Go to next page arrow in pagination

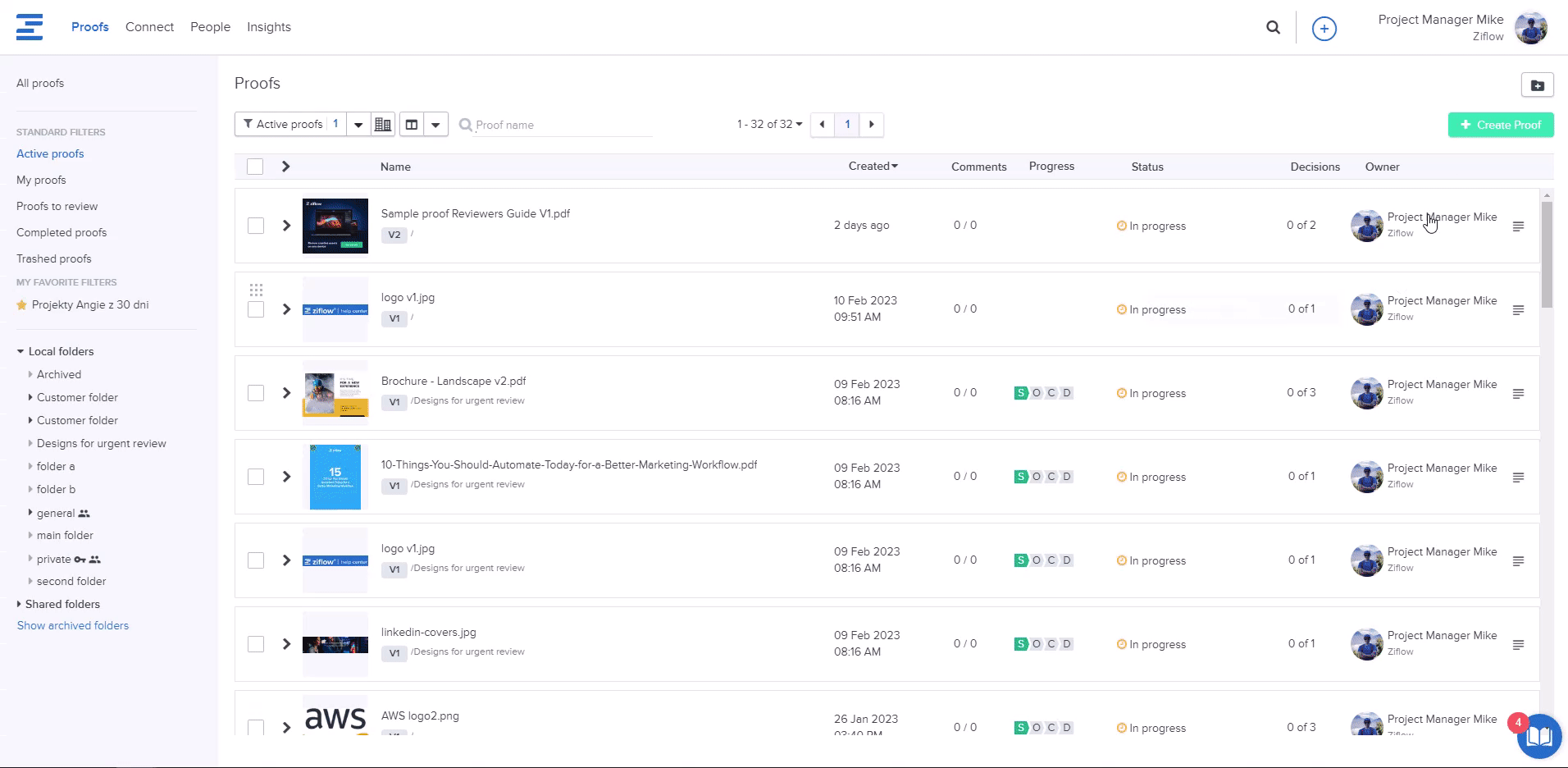(872, 125)
